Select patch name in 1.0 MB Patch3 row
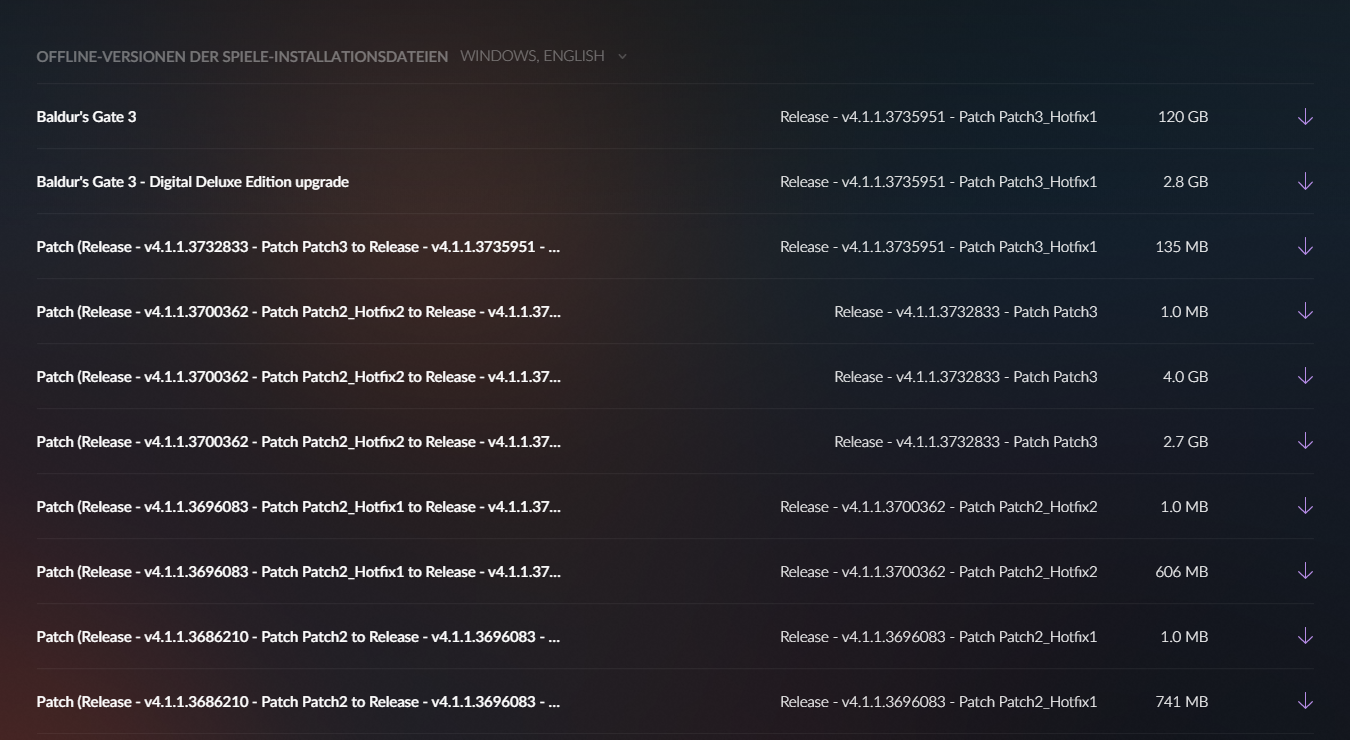The width and height of the screenshot is (1350, 740). tap(298, 312)
